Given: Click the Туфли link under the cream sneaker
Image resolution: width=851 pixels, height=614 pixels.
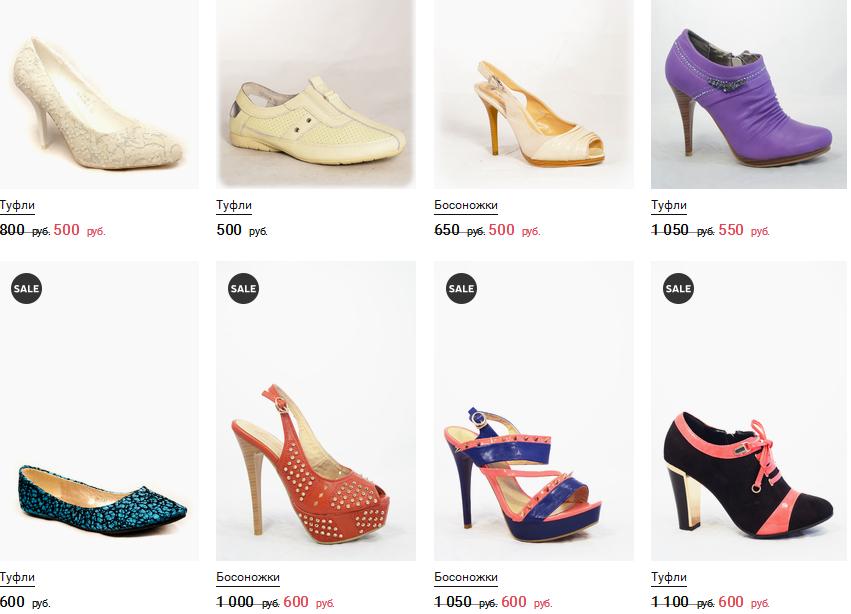Looking at the screenshot, I should pyautogui.click(x=234, y=205).
